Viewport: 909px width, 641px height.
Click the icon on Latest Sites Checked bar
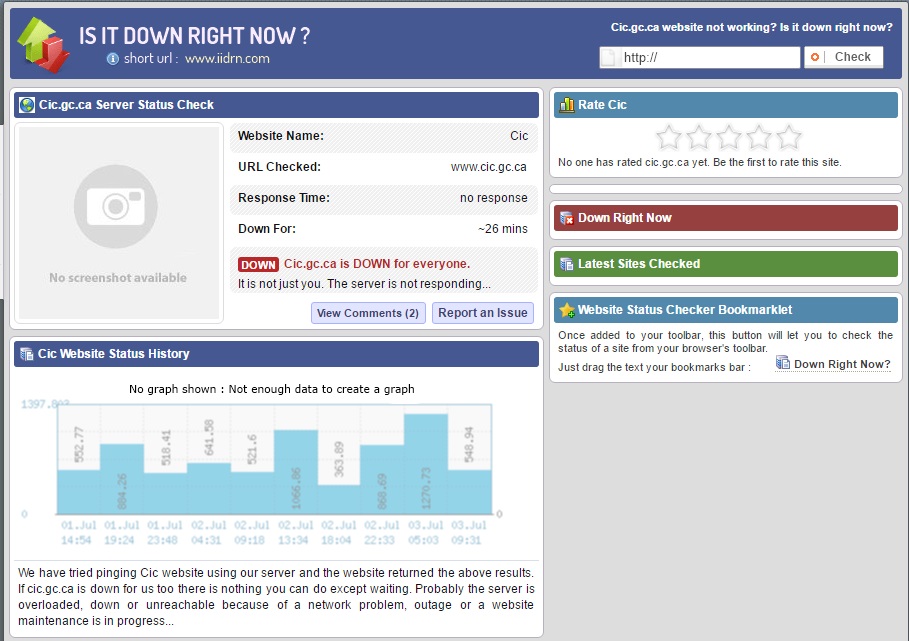(x=566, y=264)
